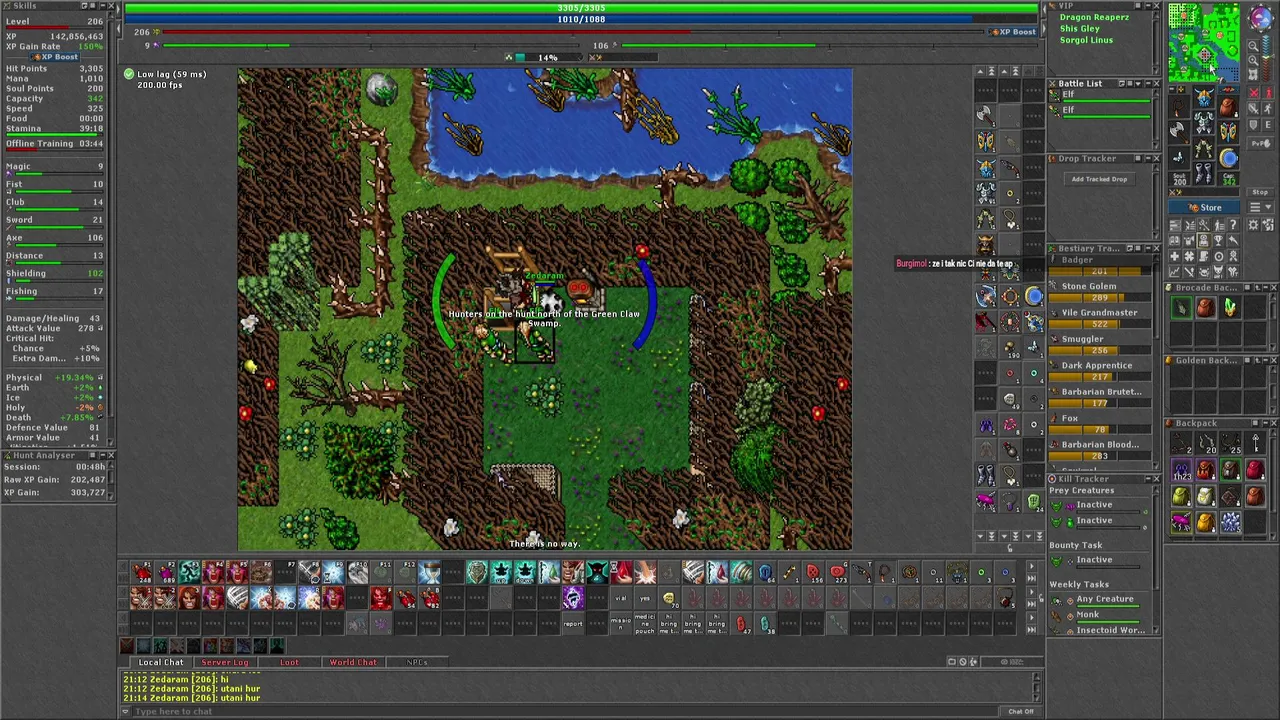Click the minimap compass rose
This screenshot has height=720, width=1280.
click(x=1261, y=17)
